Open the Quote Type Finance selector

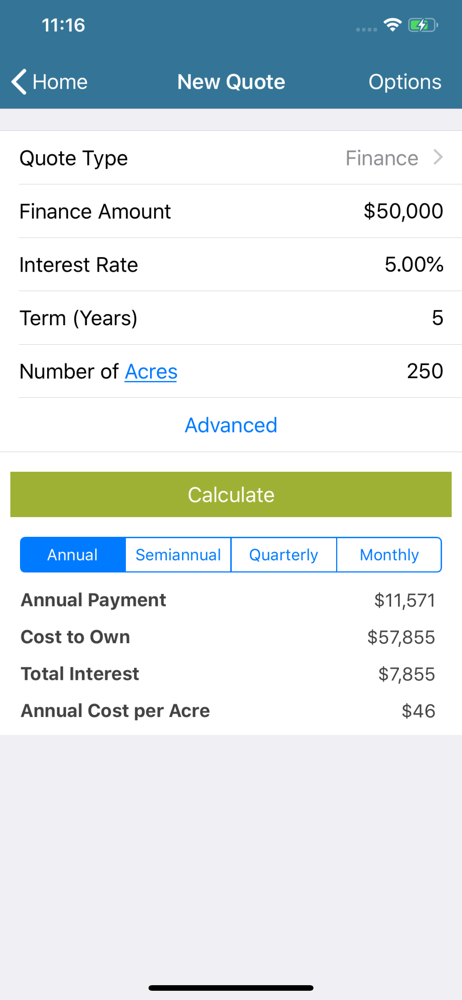click(x=231, y=158)
